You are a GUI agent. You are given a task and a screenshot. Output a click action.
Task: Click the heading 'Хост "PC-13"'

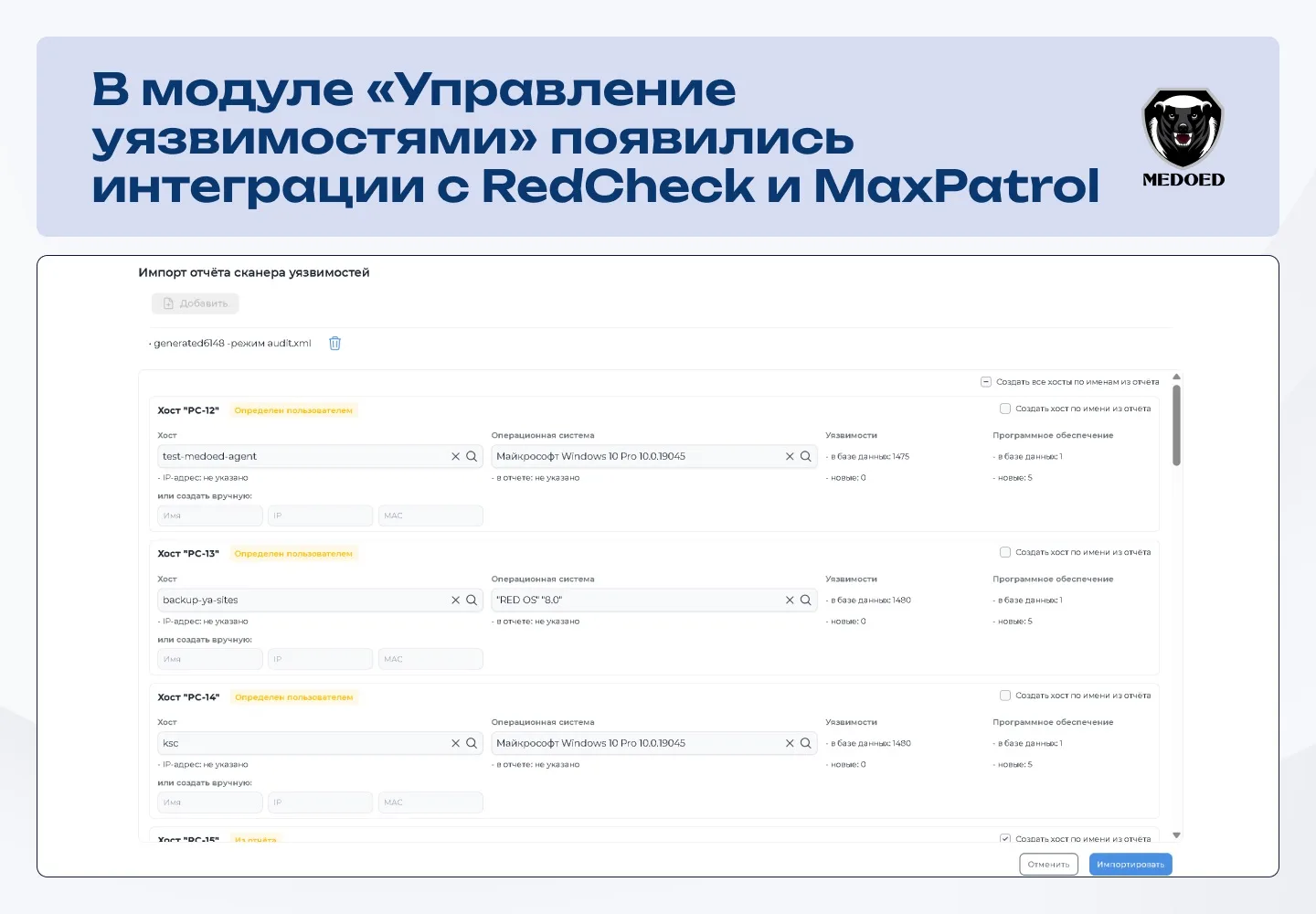pos(188,554)
